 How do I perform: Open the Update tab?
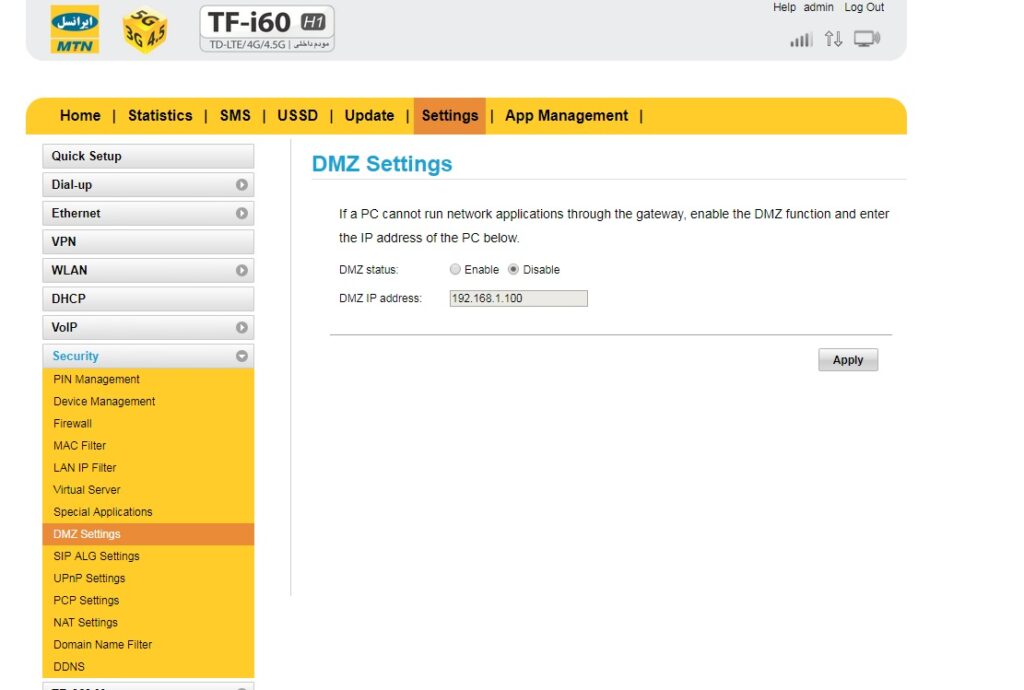370,116
